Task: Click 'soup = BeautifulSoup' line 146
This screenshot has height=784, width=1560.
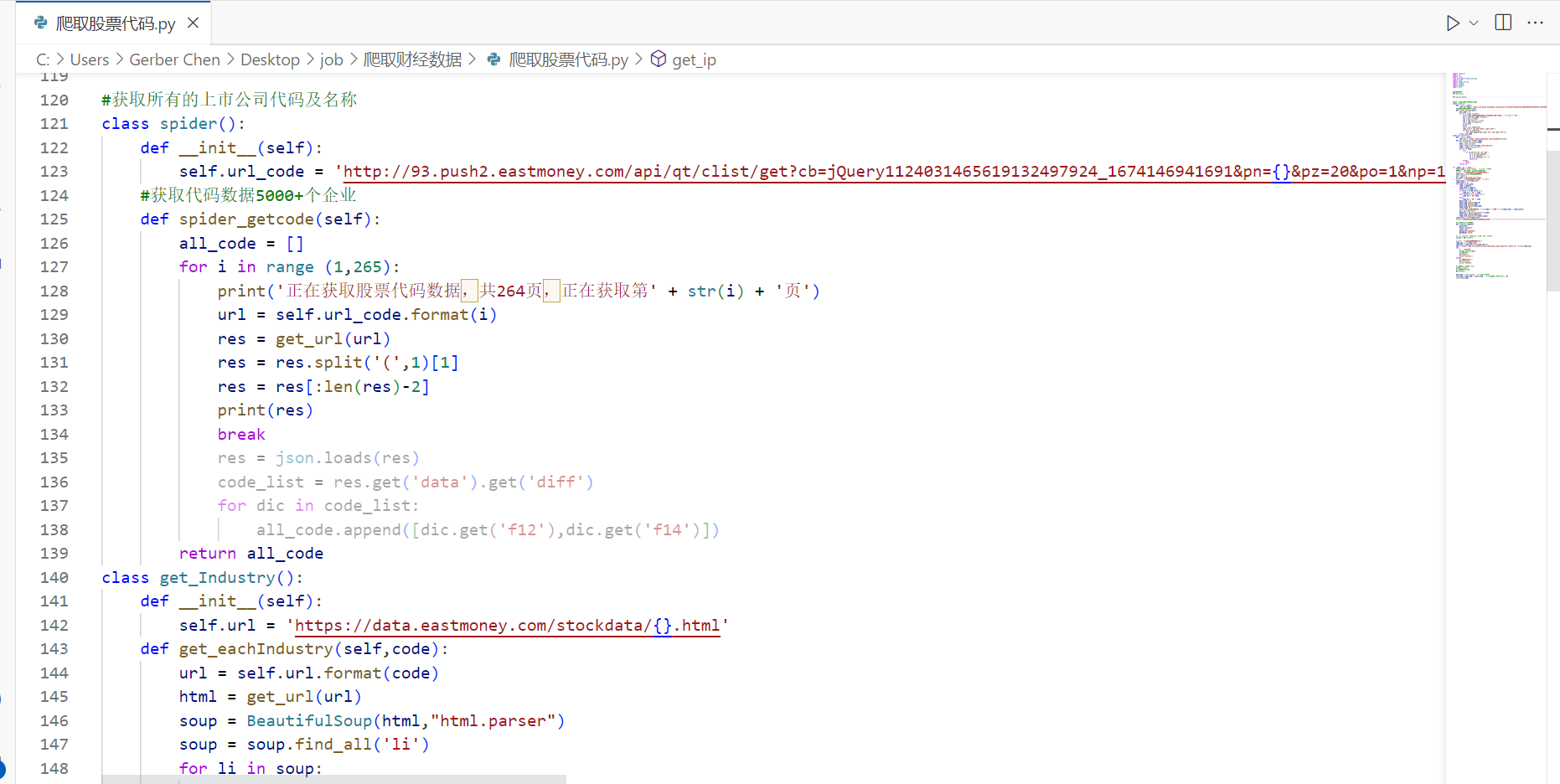Action: (372, 721)
